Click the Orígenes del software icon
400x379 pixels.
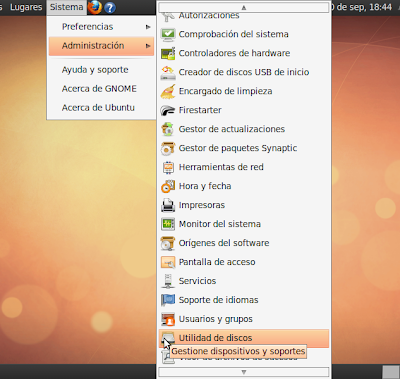[x=168, y=243]
